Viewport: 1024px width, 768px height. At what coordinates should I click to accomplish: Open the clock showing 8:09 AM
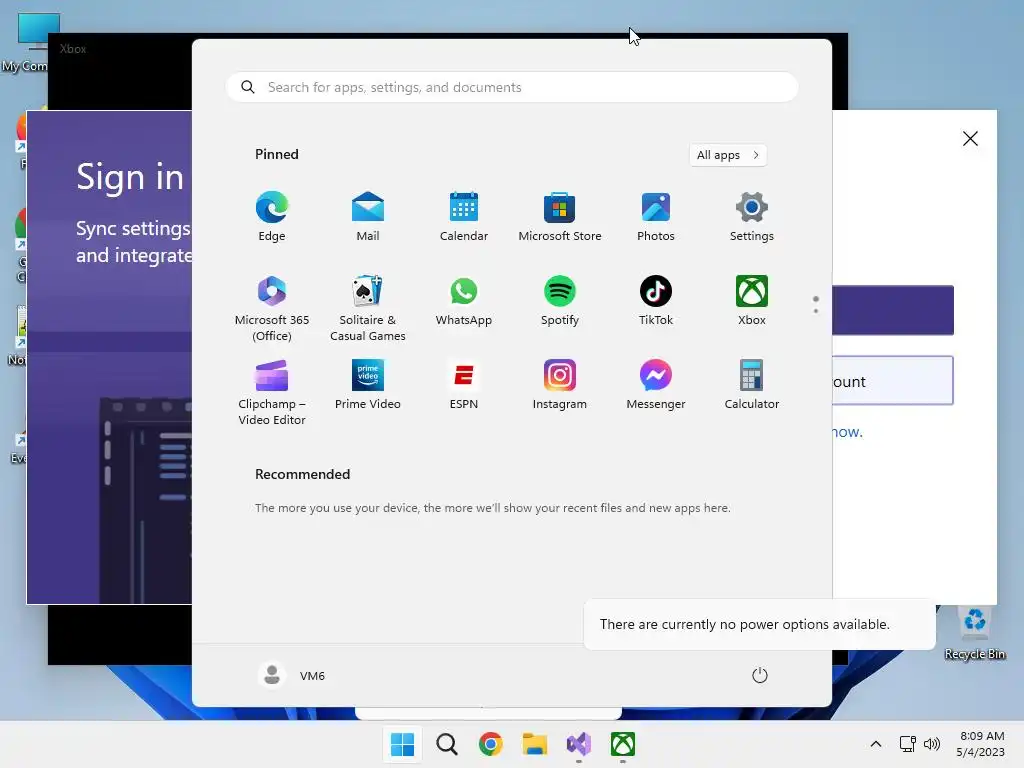[980, 744]
